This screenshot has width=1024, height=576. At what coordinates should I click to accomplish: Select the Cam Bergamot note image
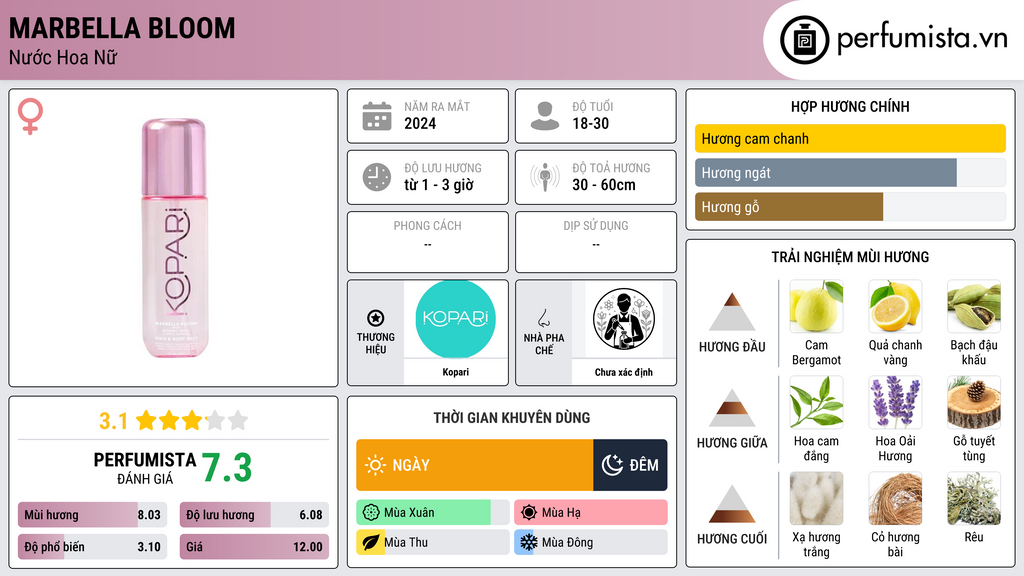pyautogui.click(x=816, y=306)
